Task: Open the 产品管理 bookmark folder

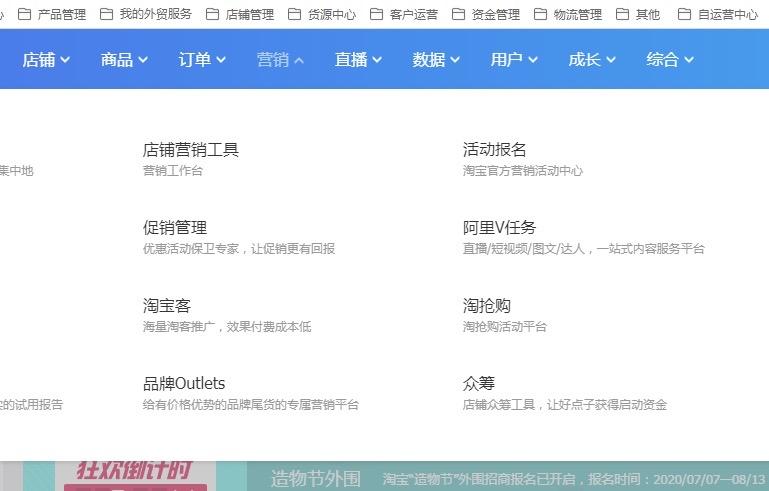Action: [x=52, y=14]
